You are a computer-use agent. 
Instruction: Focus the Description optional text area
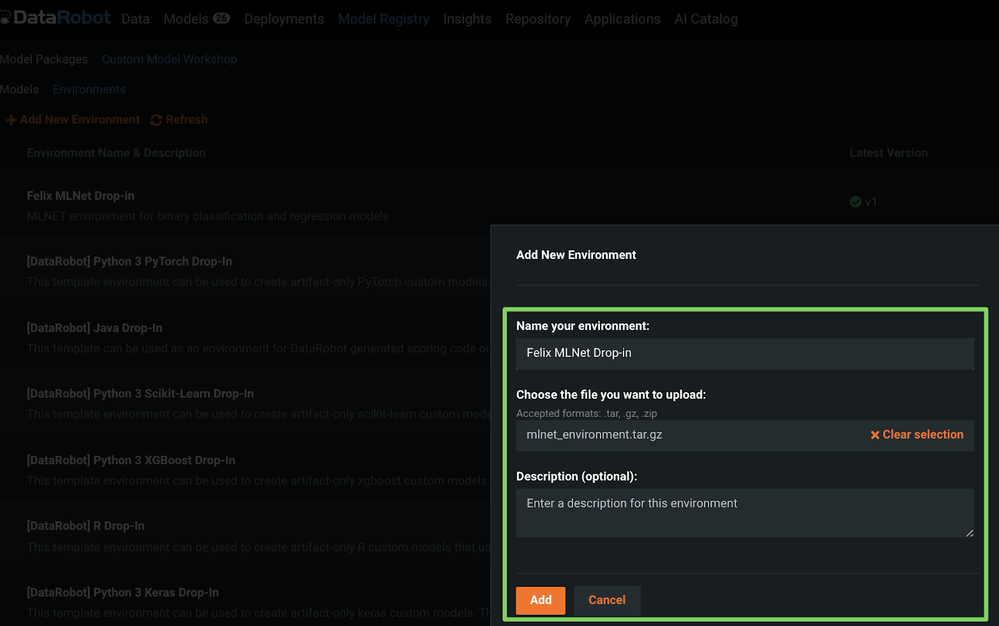pos(744,513)
